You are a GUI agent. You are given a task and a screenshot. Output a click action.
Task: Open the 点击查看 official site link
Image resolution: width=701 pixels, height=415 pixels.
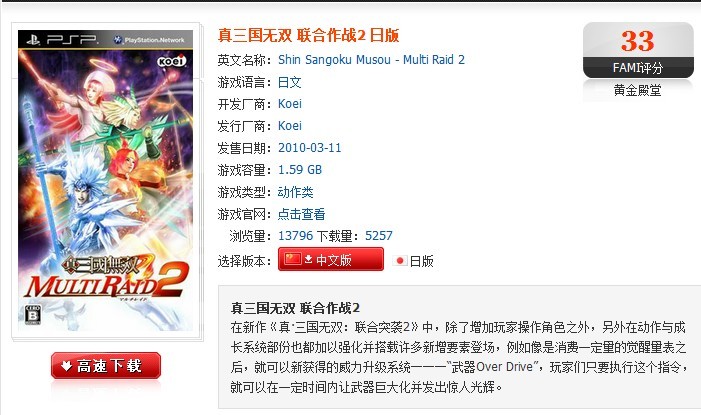coord(301,214)
